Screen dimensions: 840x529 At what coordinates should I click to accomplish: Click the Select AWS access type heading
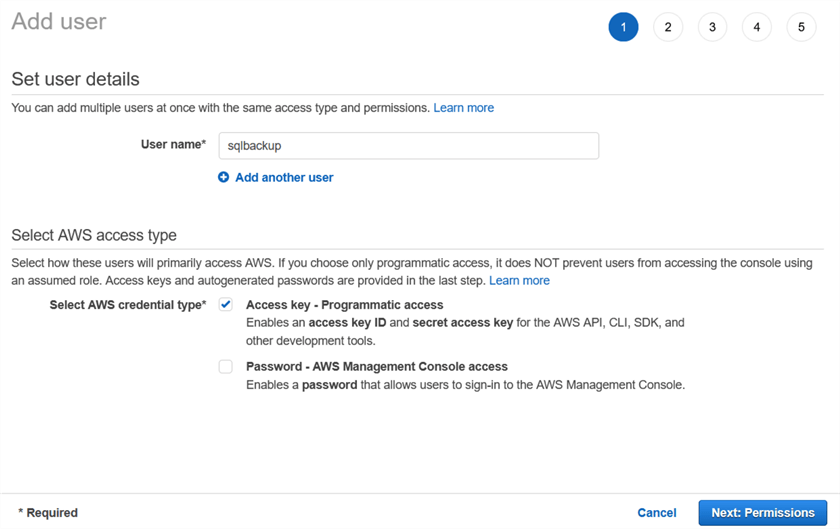click(94, 235)
